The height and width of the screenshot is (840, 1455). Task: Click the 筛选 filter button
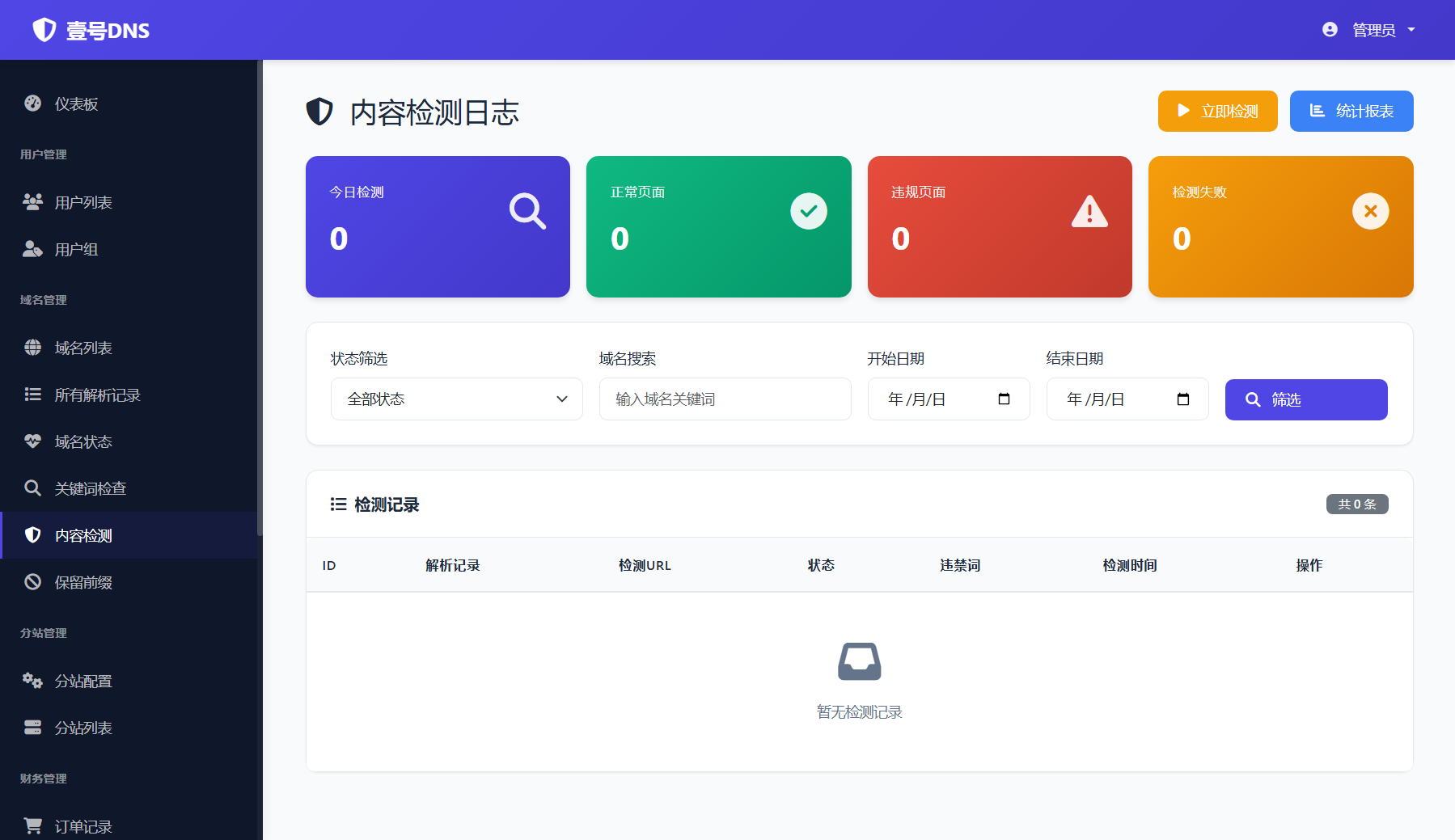tap(1305, 399)
